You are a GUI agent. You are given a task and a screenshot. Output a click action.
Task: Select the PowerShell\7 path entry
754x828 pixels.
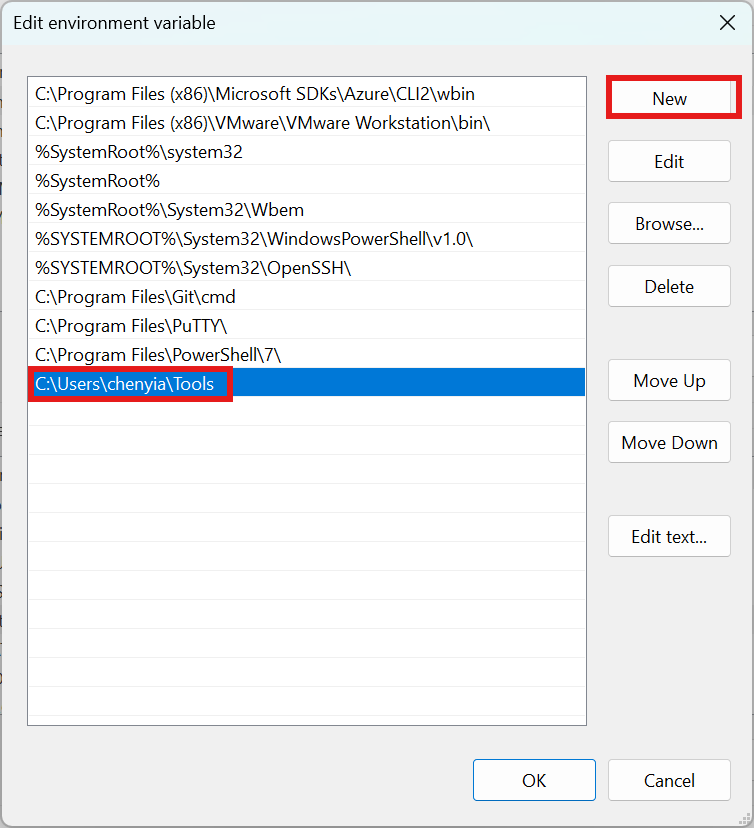click(x=307, y=354)
